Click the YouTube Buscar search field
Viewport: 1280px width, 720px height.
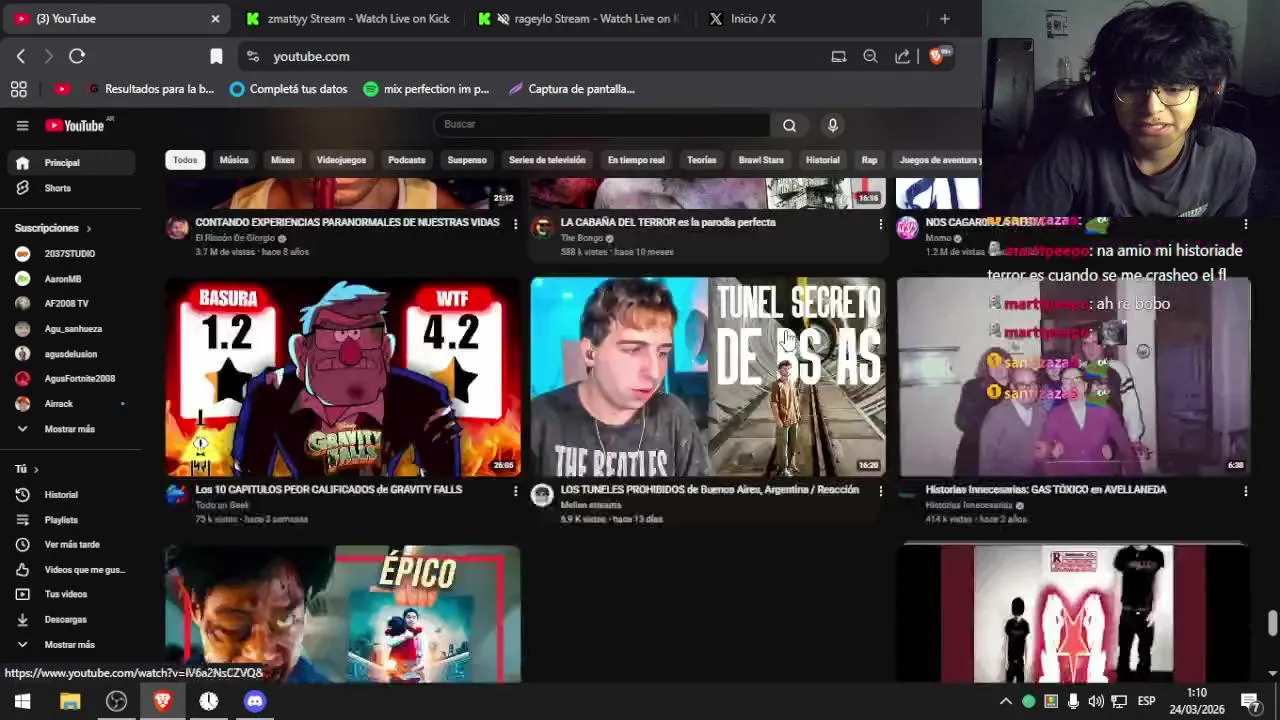point(602,125)
